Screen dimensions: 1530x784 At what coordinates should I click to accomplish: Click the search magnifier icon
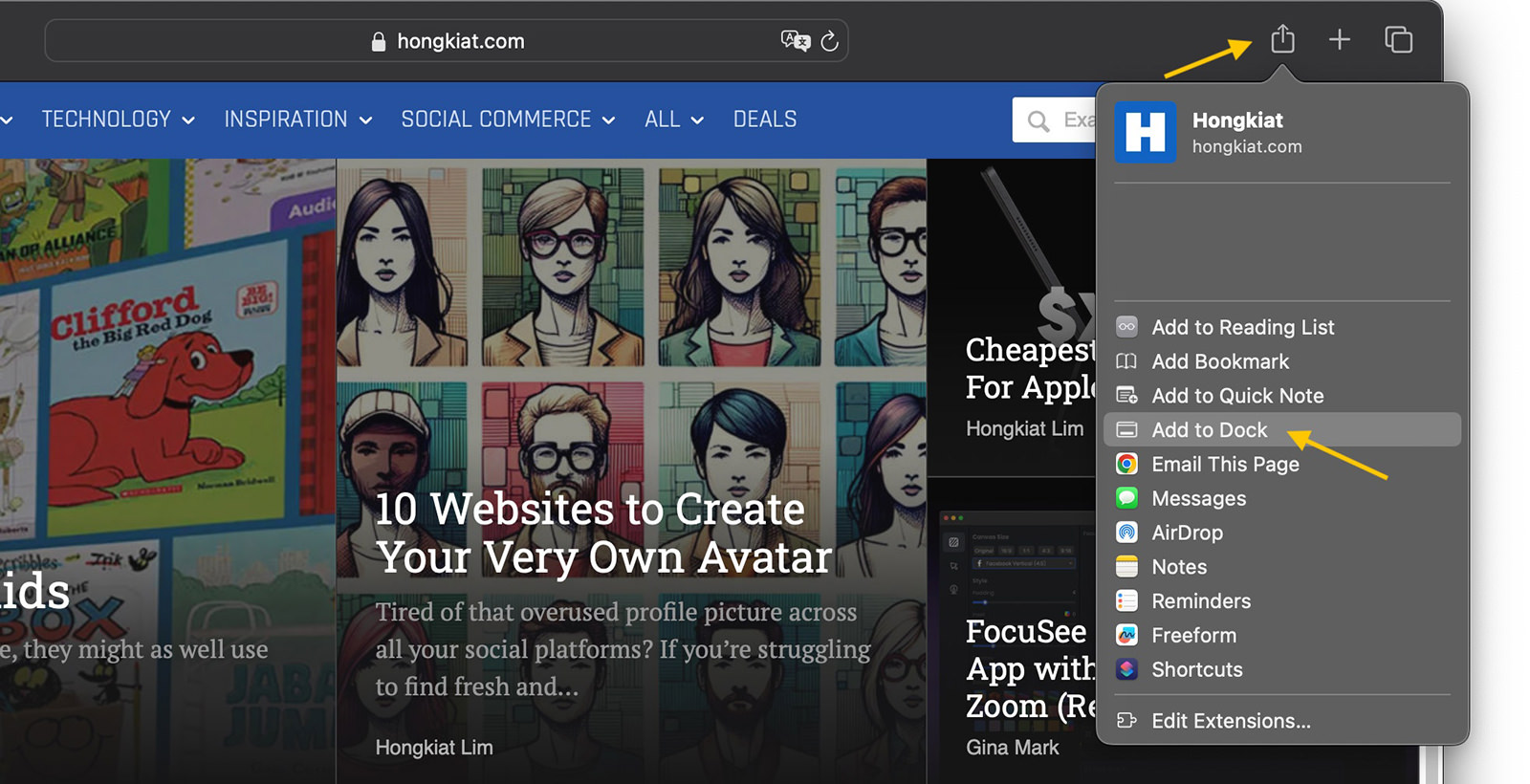click(1038, 120)
